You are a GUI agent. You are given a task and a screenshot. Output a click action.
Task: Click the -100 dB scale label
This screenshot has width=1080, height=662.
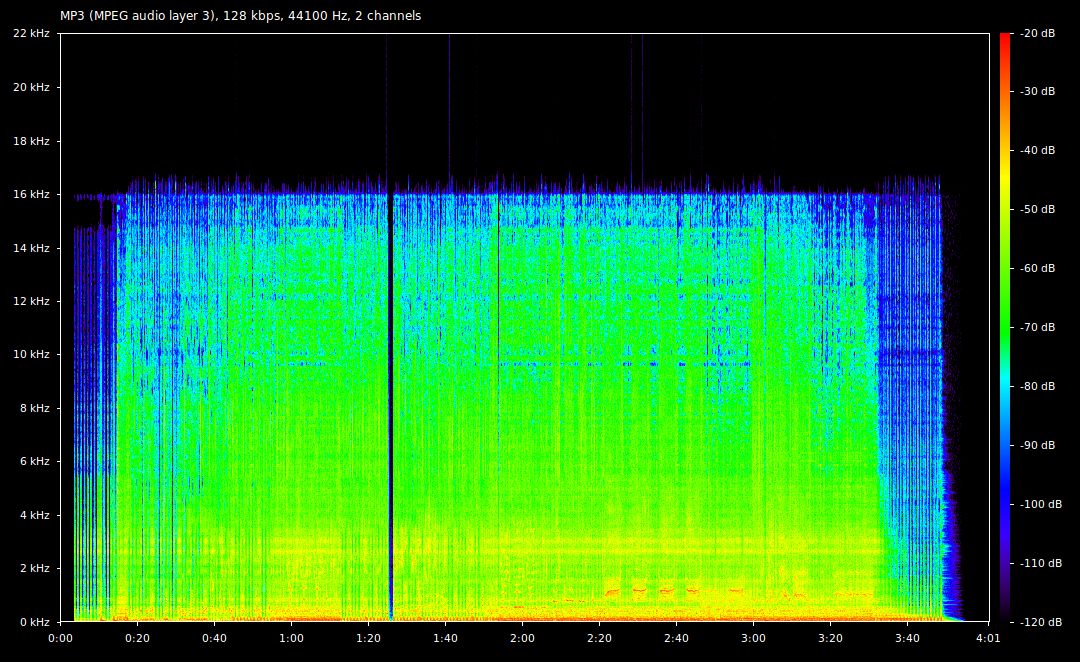click(1040, 504)
